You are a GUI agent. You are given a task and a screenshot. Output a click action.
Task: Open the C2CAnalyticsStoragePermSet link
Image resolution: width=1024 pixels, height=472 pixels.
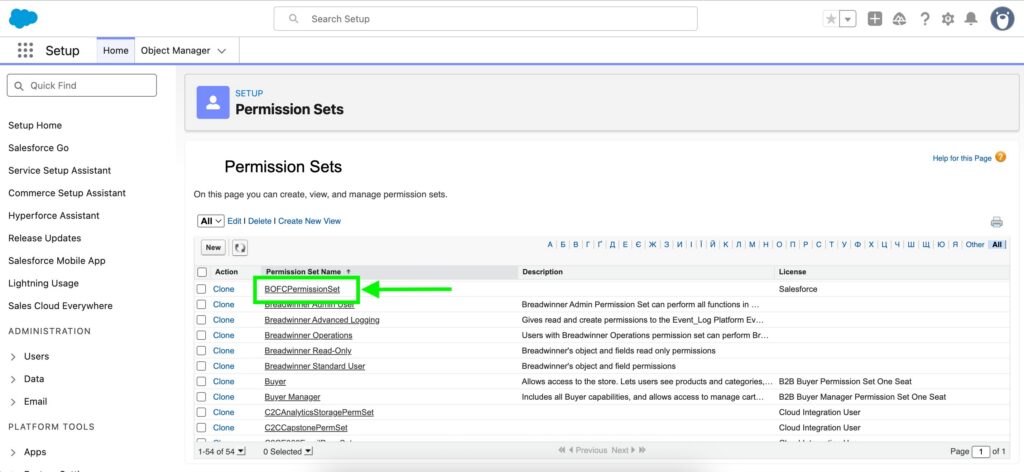tap(319, 413)
